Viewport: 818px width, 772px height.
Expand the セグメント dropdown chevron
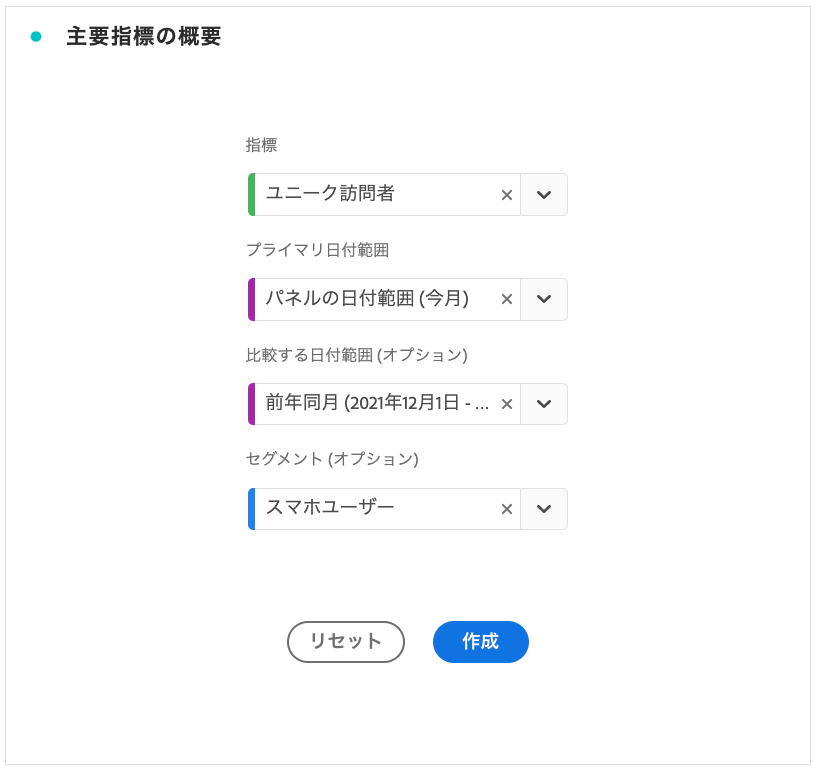click(x=544, y=509)
